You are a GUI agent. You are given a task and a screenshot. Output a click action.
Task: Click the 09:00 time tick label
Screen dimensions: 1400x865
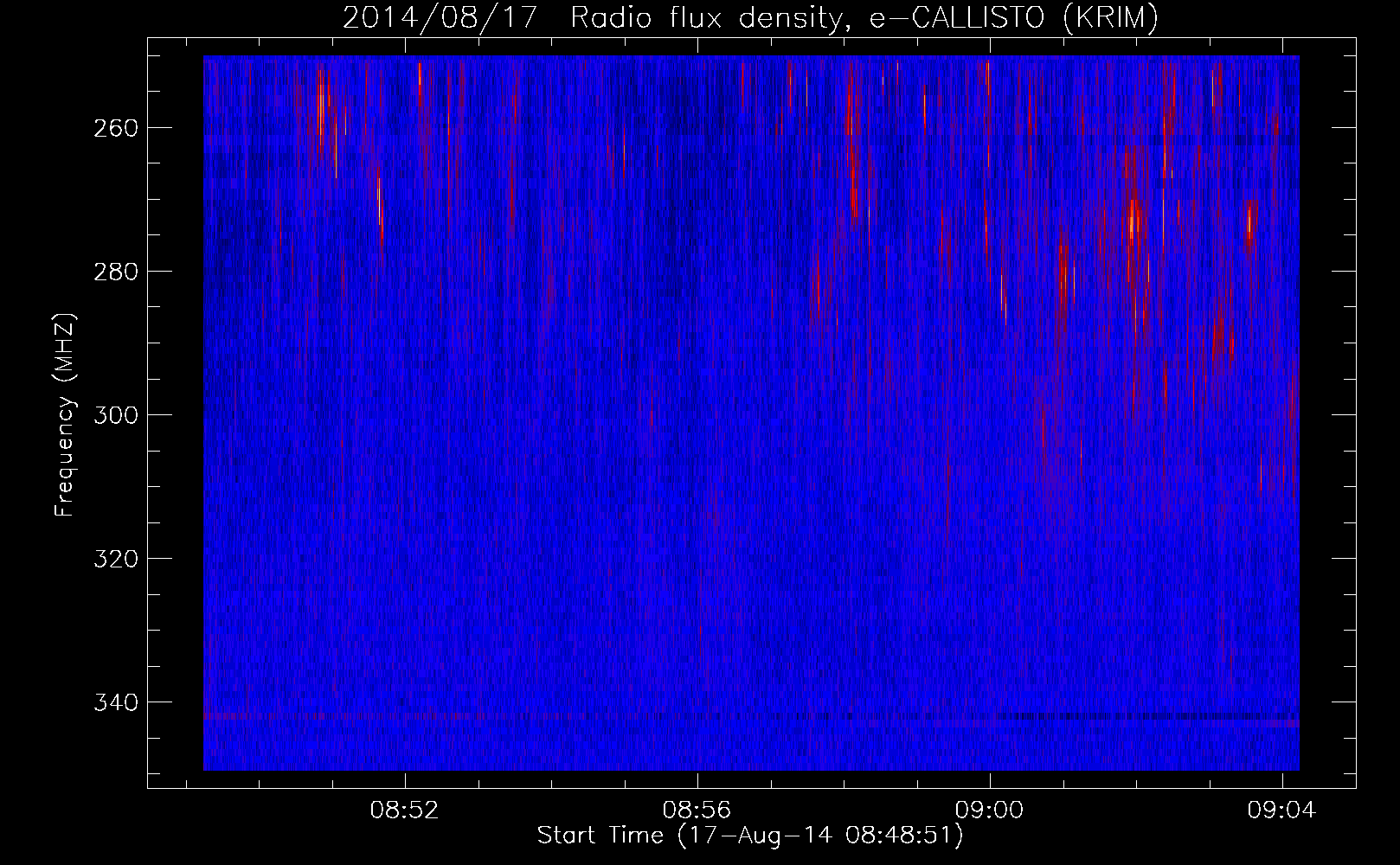pos(990,811)
